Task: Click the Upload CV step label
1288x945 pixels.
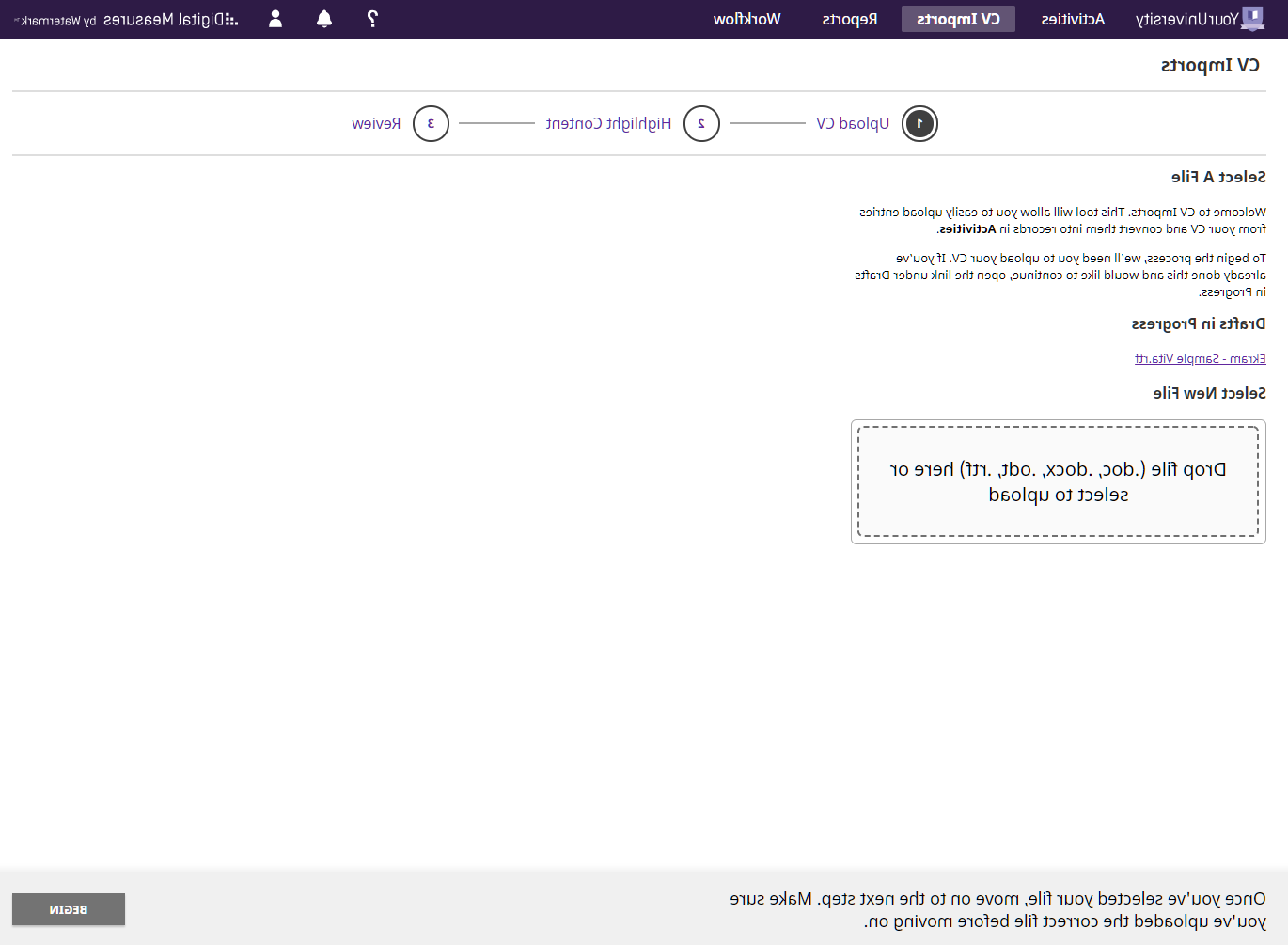Action: coord(853,123)
